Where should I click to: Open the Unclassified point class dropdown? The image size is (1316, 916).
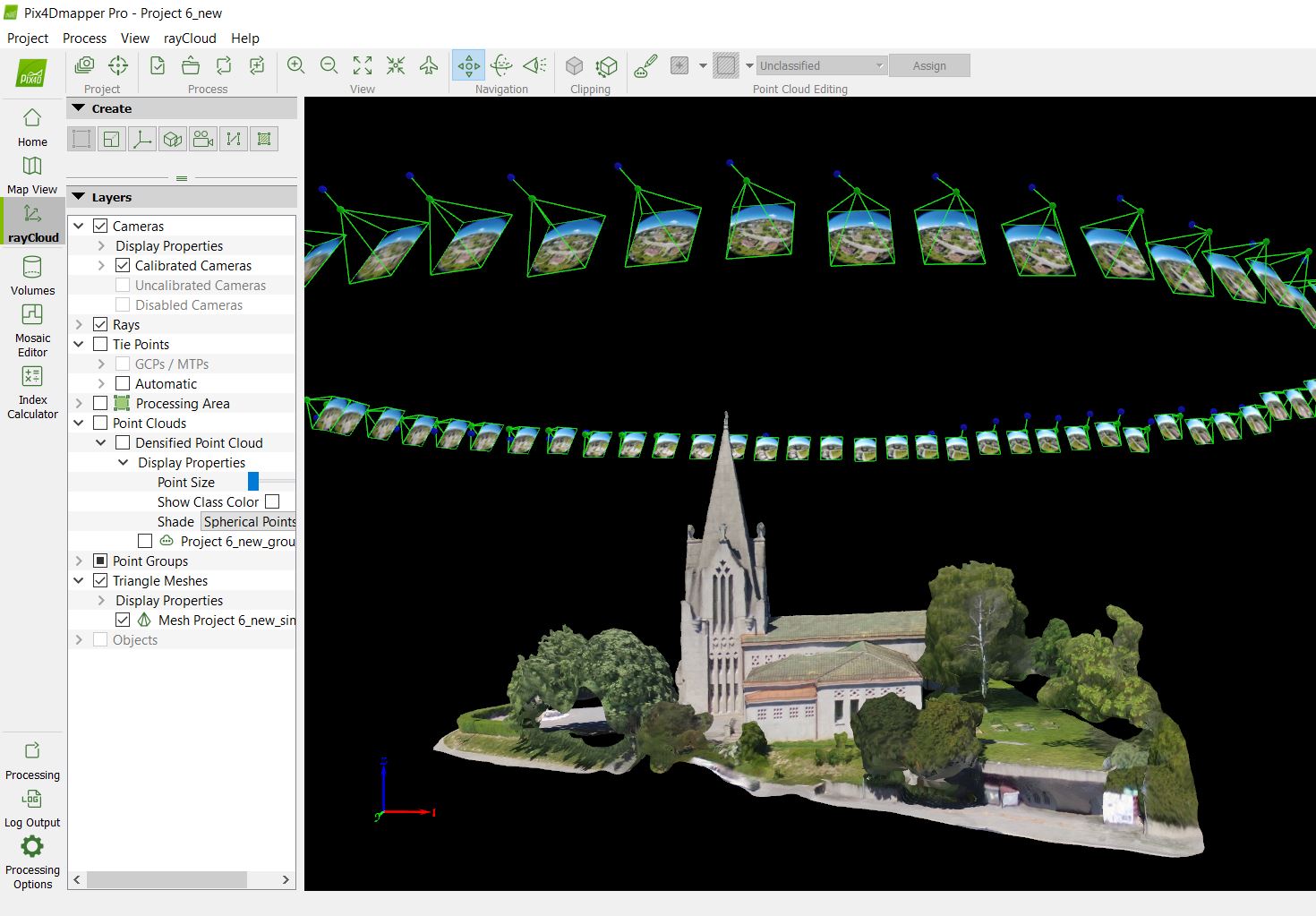coord(822,65)
